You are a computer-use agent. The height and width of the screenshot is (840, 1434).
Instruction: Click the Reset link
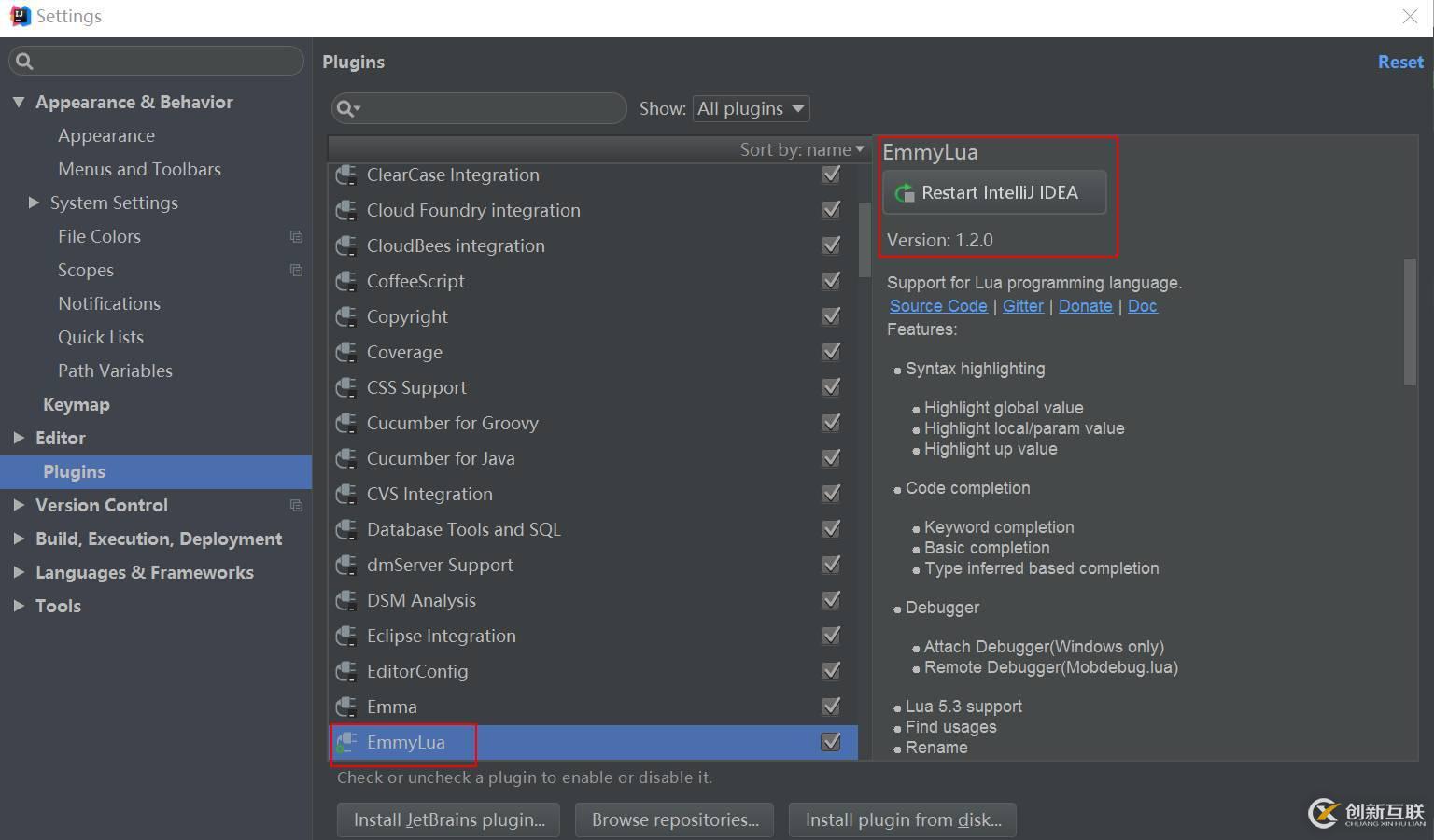click(1400, 62)
